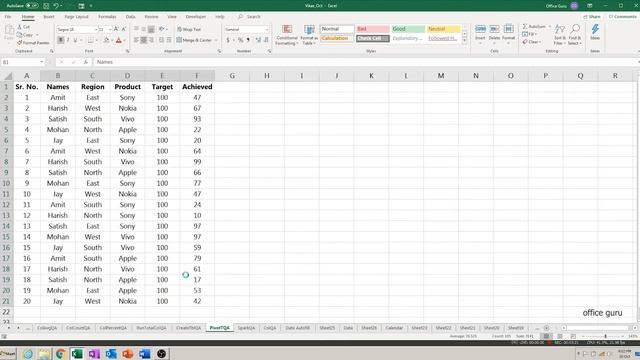Align text to the right
The height and width of the screenshot is (360, 640).
[x=151, y=40]
